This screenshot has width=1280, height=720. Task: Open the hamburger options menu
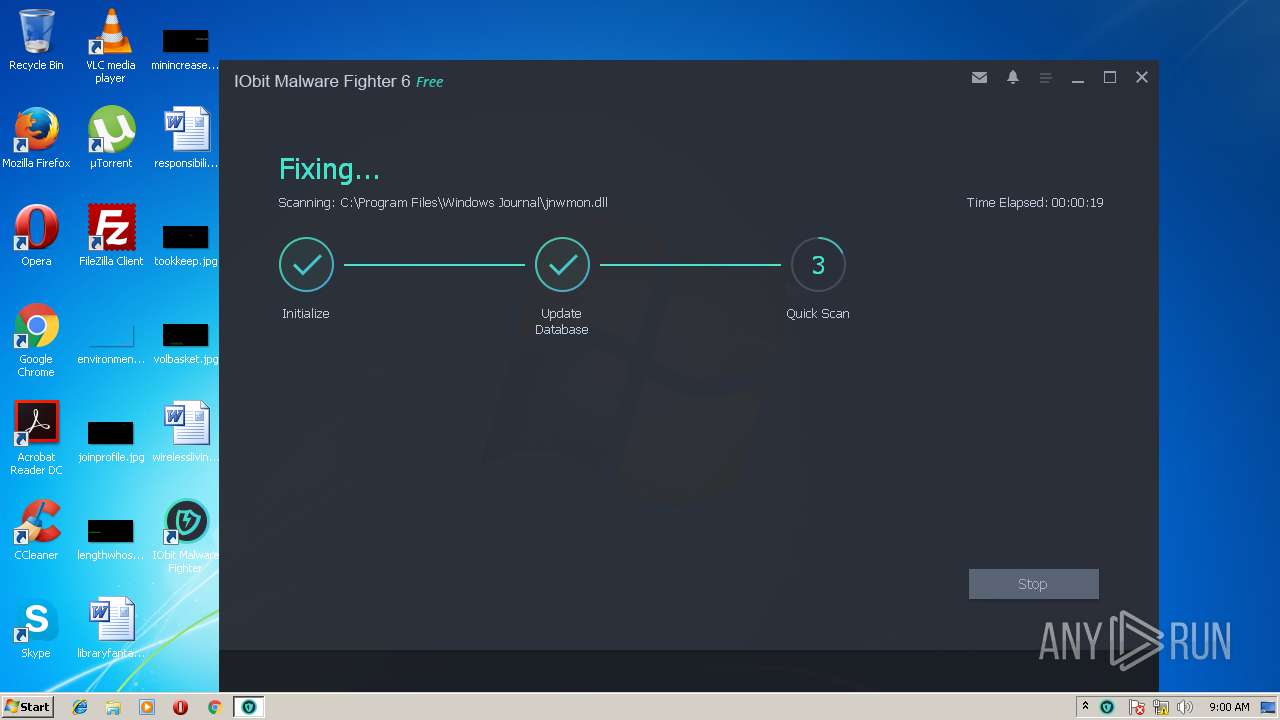tap(1045, 78)
